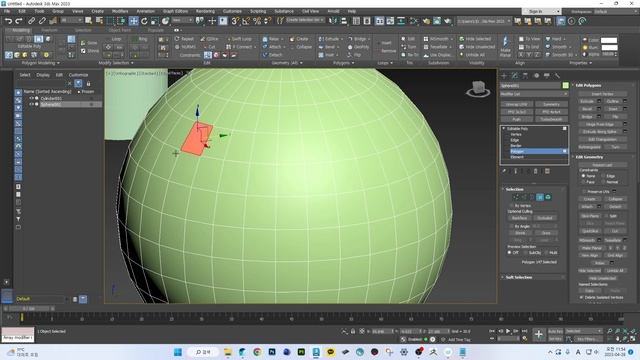Click the Insert Vertex button
This screenshot has height=360, width=640.
click(602, 94)
